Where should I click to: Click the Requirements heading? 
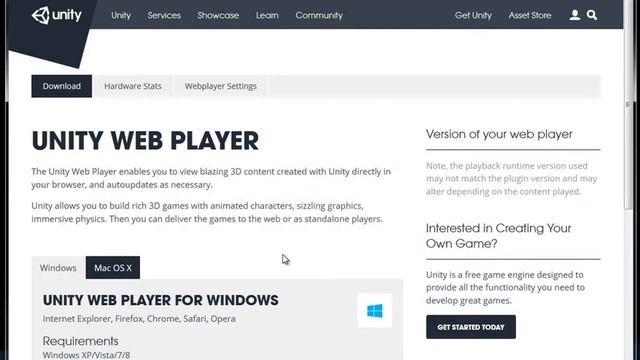80,341
